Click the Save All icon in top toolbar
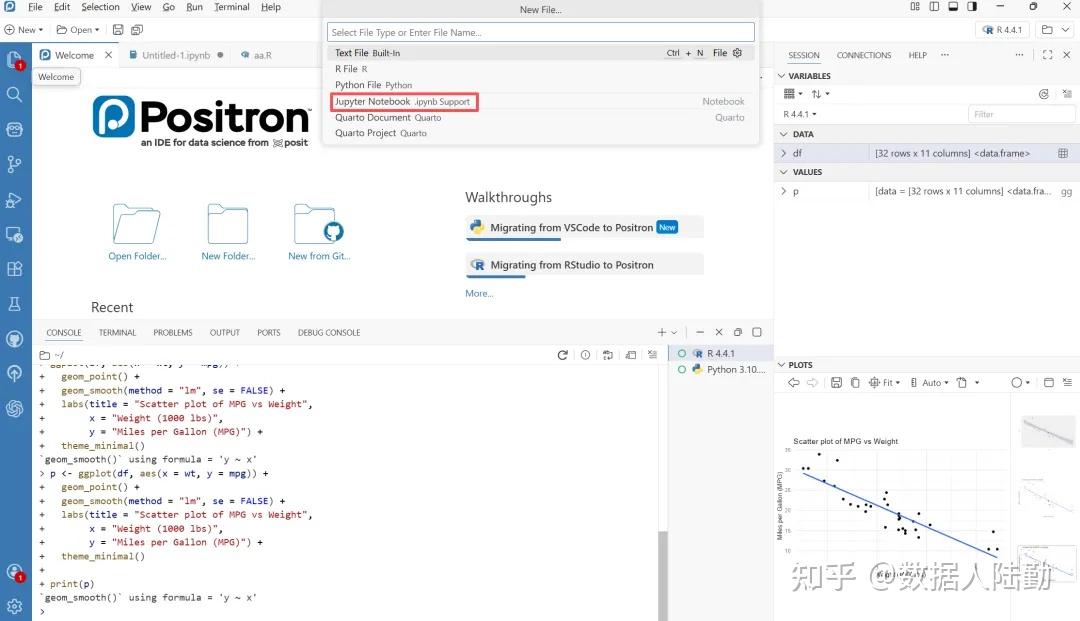The width and height of the screenshot is (1080, 621). 137,30
